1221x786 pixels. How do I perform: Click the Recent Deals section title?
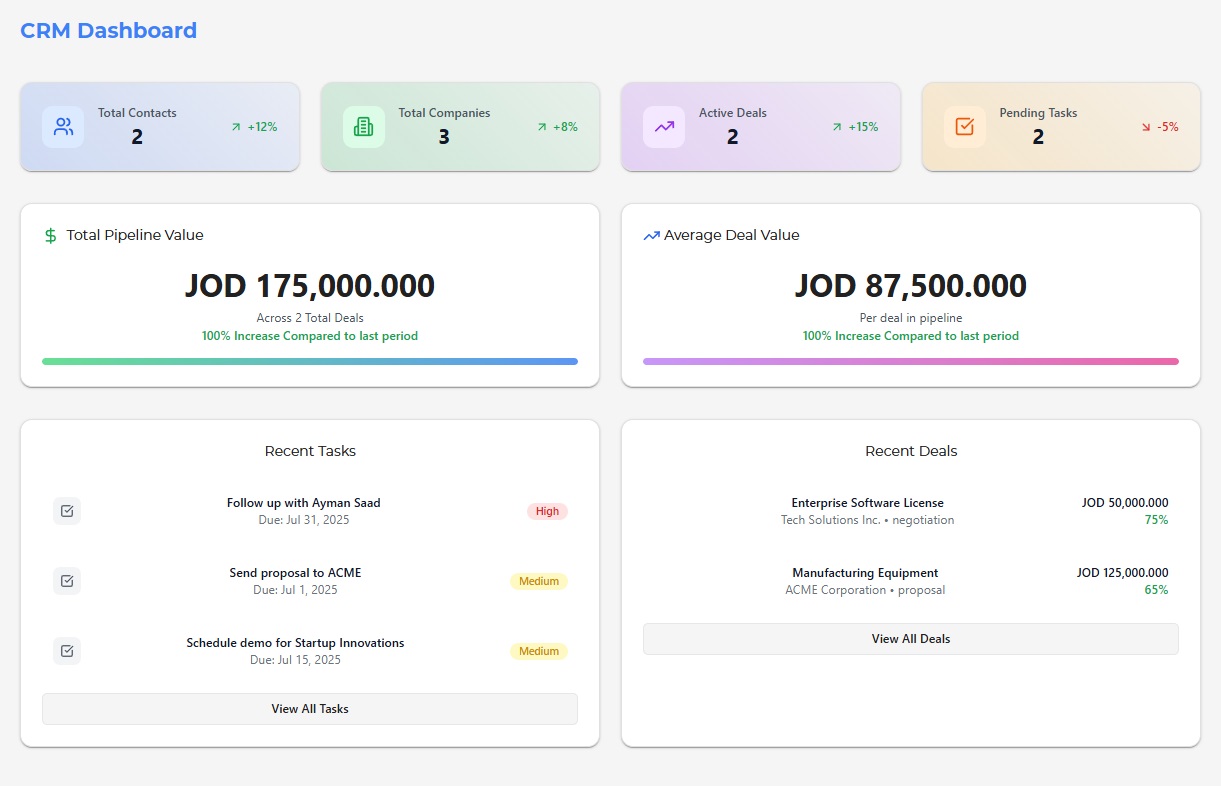click(x=910, y=451)
